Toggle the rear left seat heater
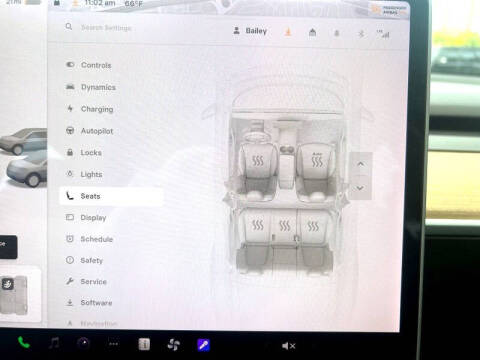This screenshot has width=480, height=360. click(x=257, y=225)
